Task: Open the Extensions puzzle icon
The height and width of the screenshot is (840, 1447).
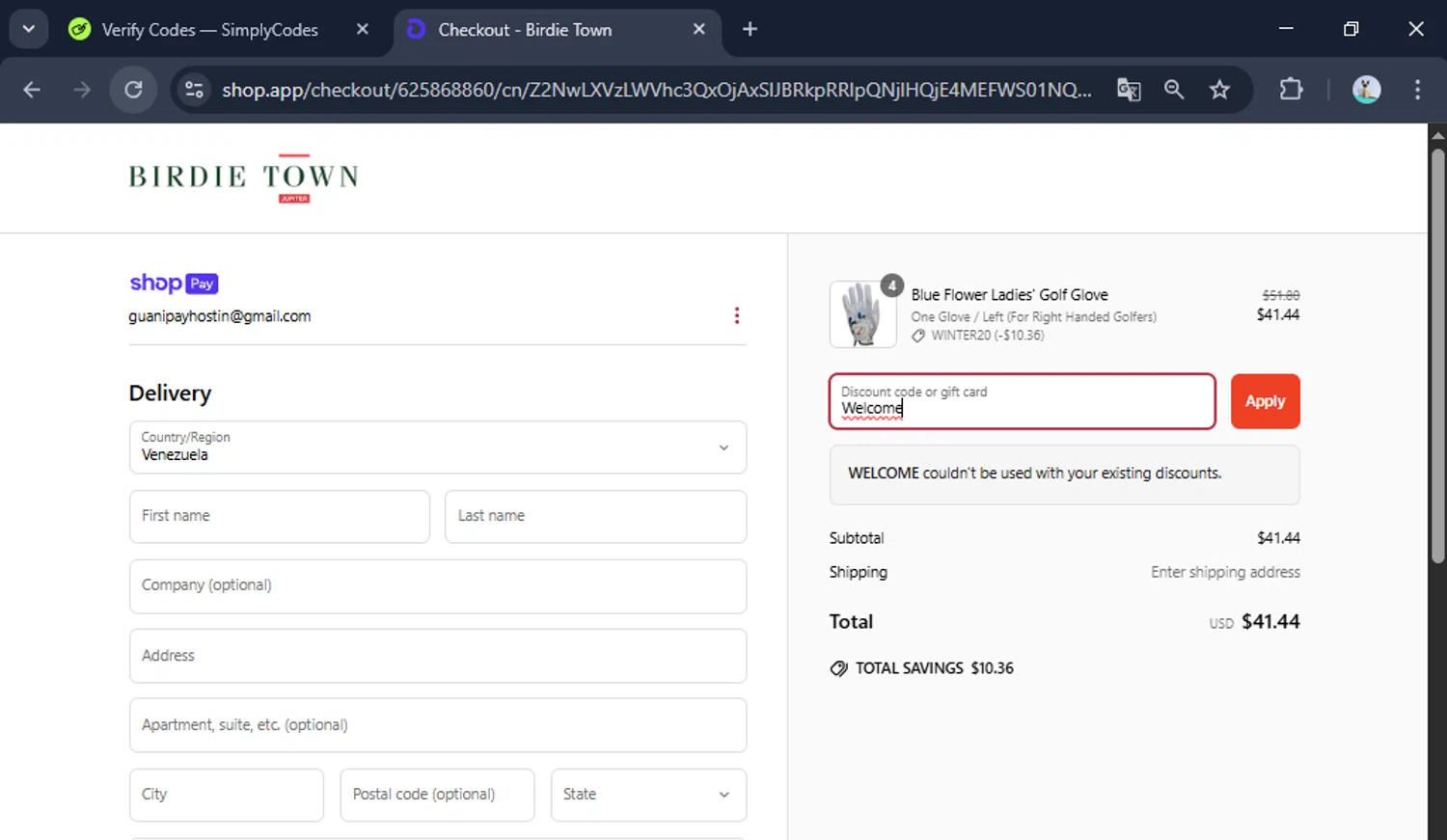Action: pyautogui.click(x=1291, y=90)
